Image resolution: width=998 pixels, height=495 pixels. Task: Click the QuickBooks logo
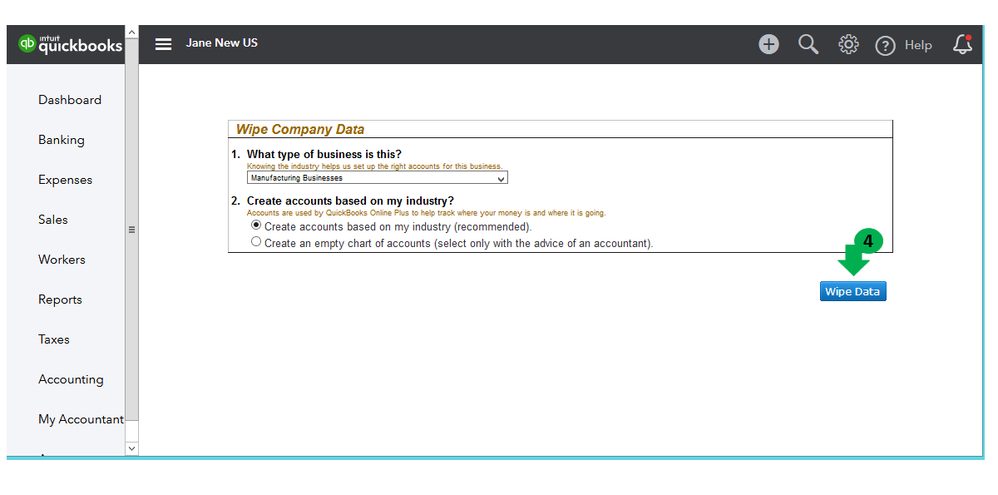(70, 44)
